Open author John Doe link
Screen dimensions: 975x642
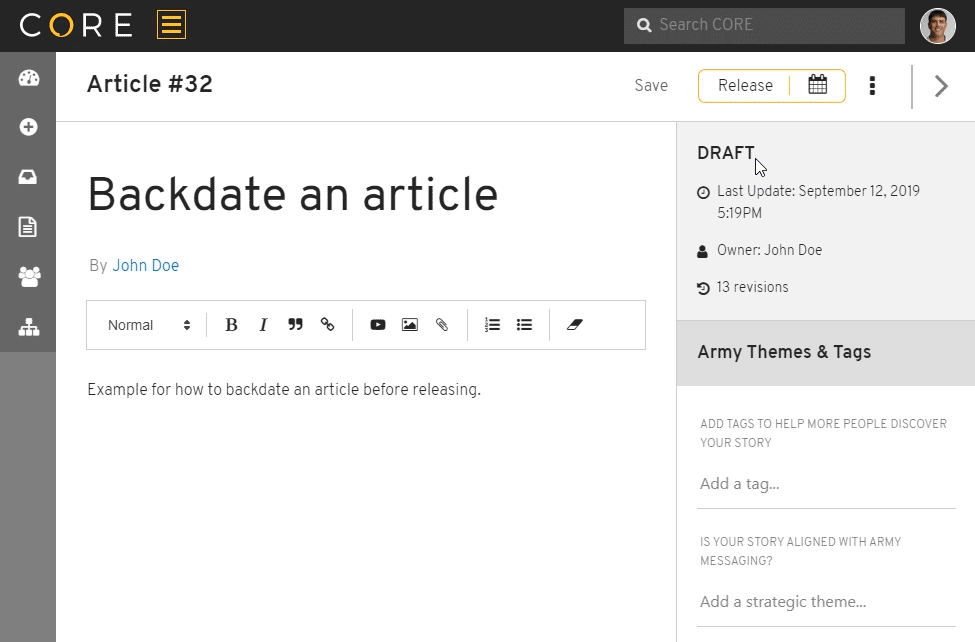pyautogui.click(x=146, y=266)
